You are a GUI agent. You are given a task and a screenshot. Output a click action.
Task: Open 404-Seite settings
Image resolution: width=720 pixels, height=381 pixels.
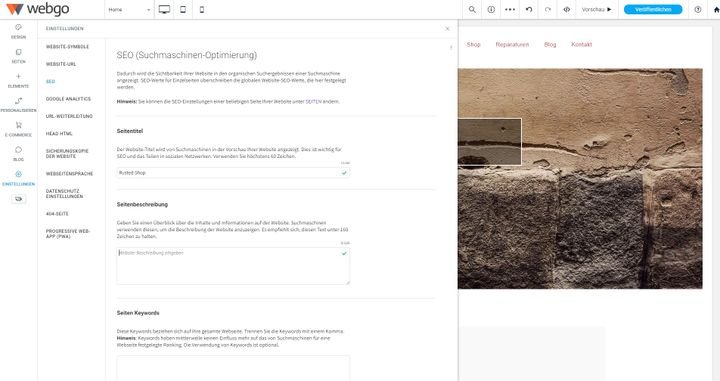pos(57,214)
